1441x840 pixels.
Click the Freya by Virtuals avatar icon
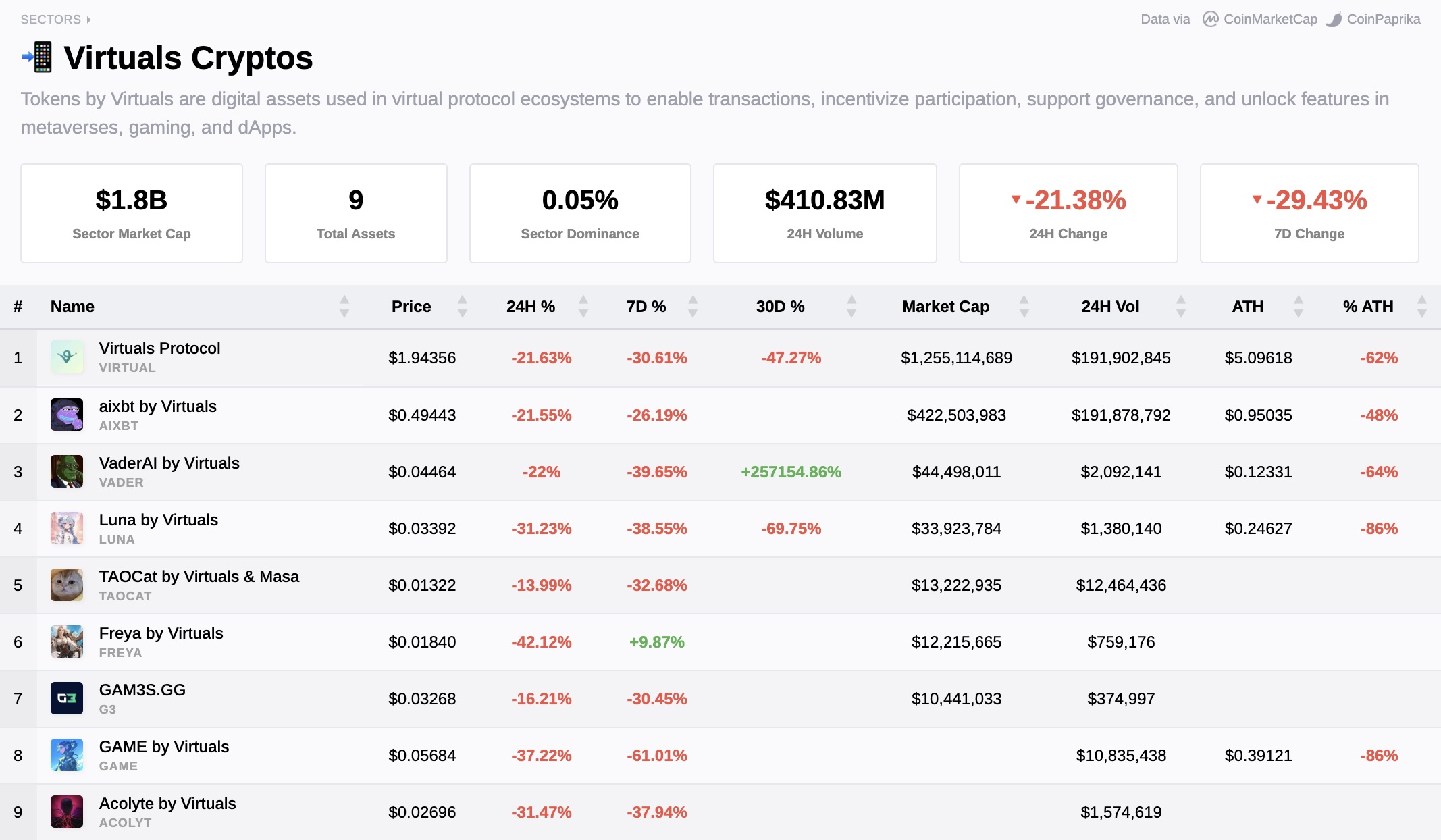click(x=67, y=641)
